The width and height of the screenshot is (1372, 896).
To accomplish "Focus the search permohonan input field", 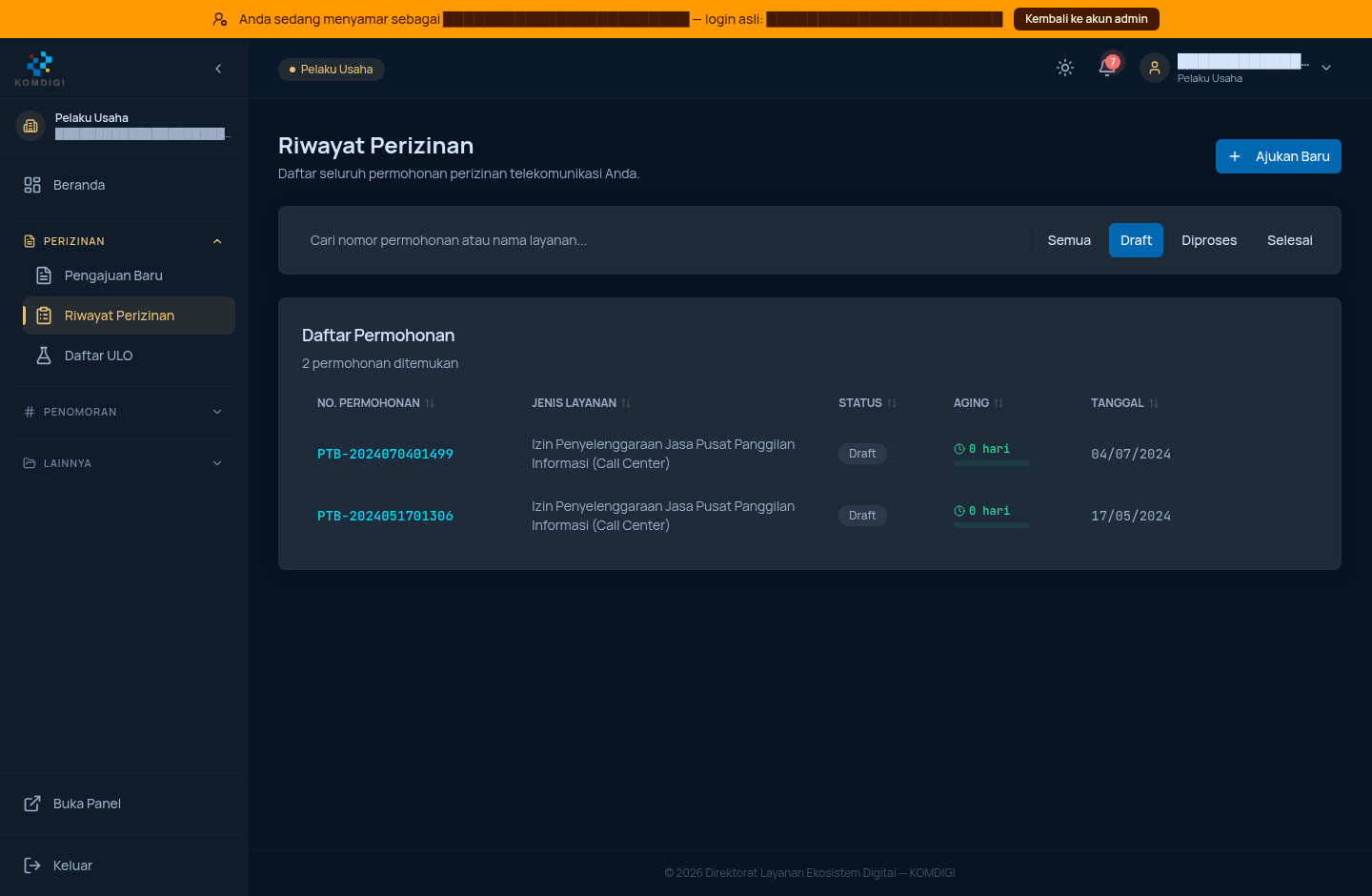I will 660,240.
